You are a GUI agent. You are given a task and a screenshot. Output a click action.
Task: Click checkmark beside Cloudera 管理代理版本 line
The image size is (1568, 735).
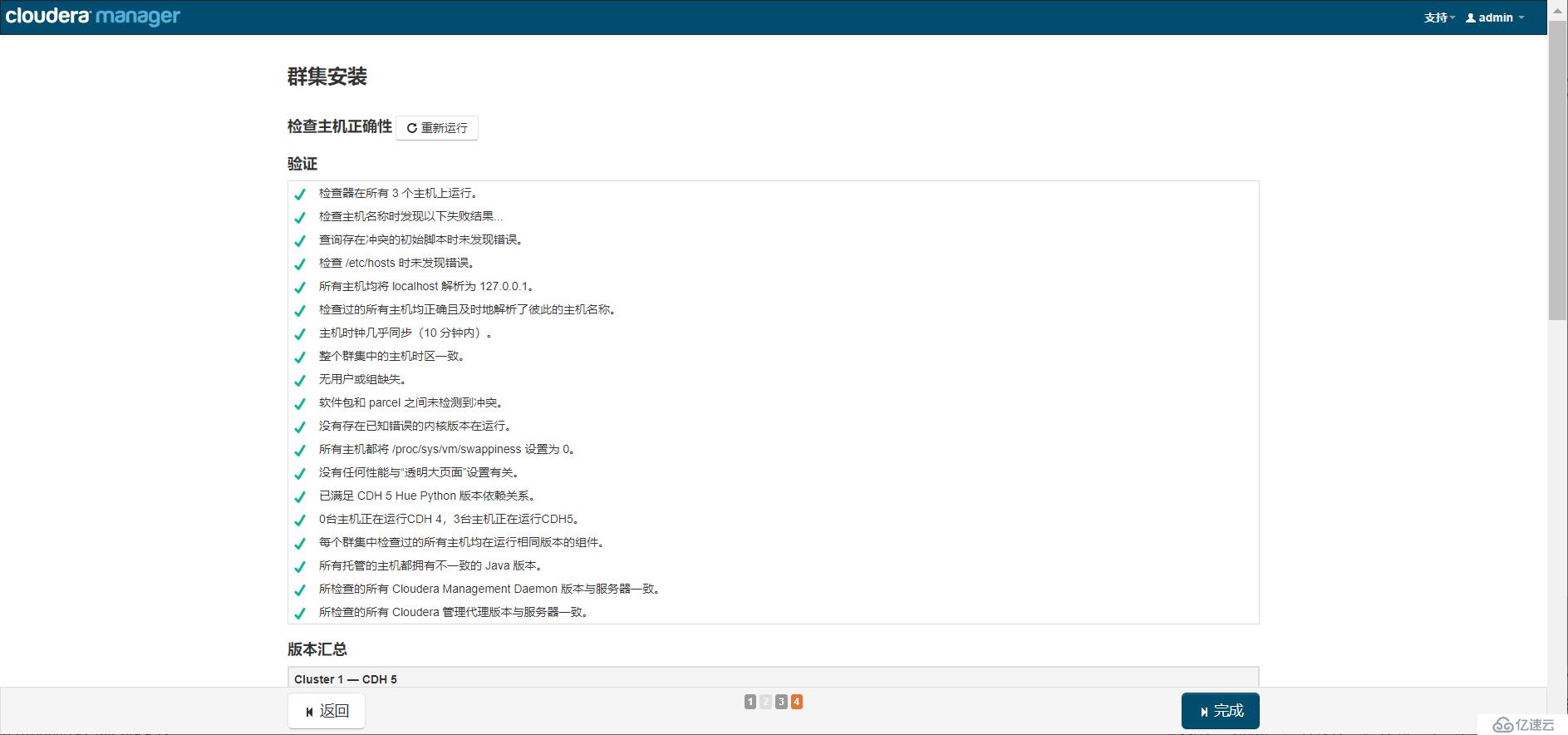click(x=300, y=613)
